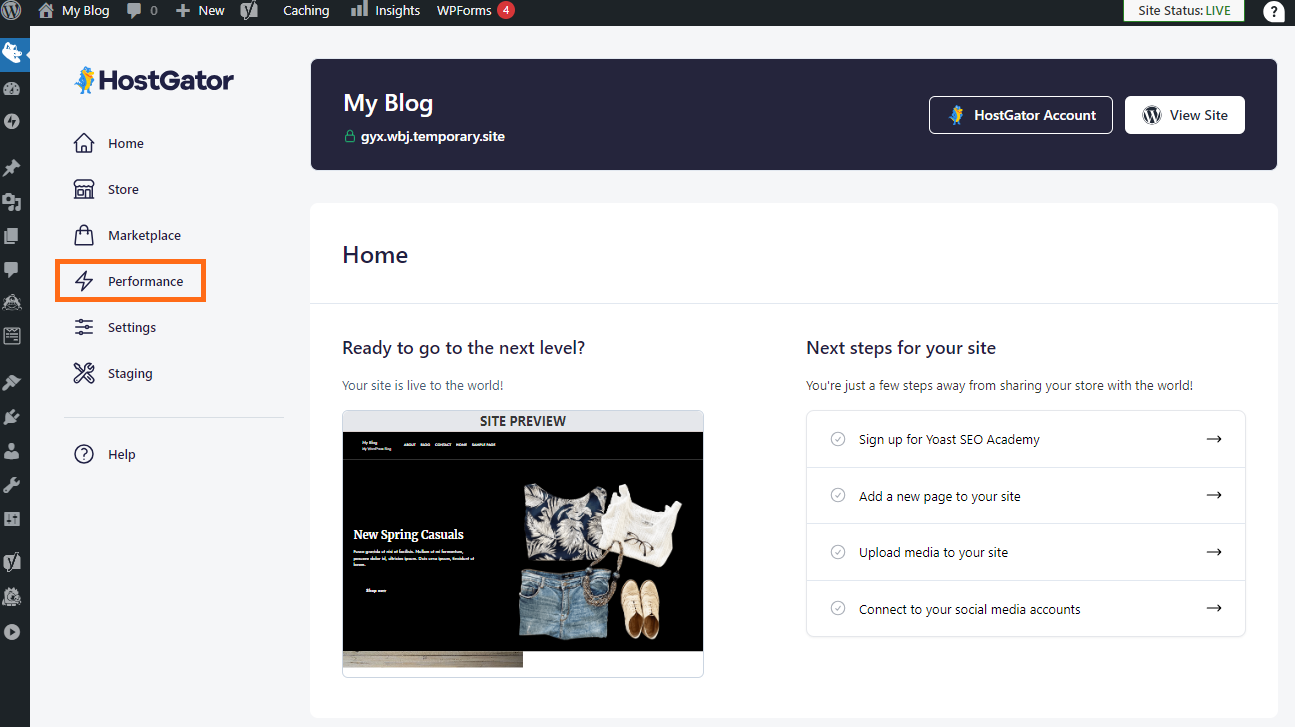This screenshot has height=727, width=1295.
Task: Click the help question mark icon
Action: pos(1273,11)
